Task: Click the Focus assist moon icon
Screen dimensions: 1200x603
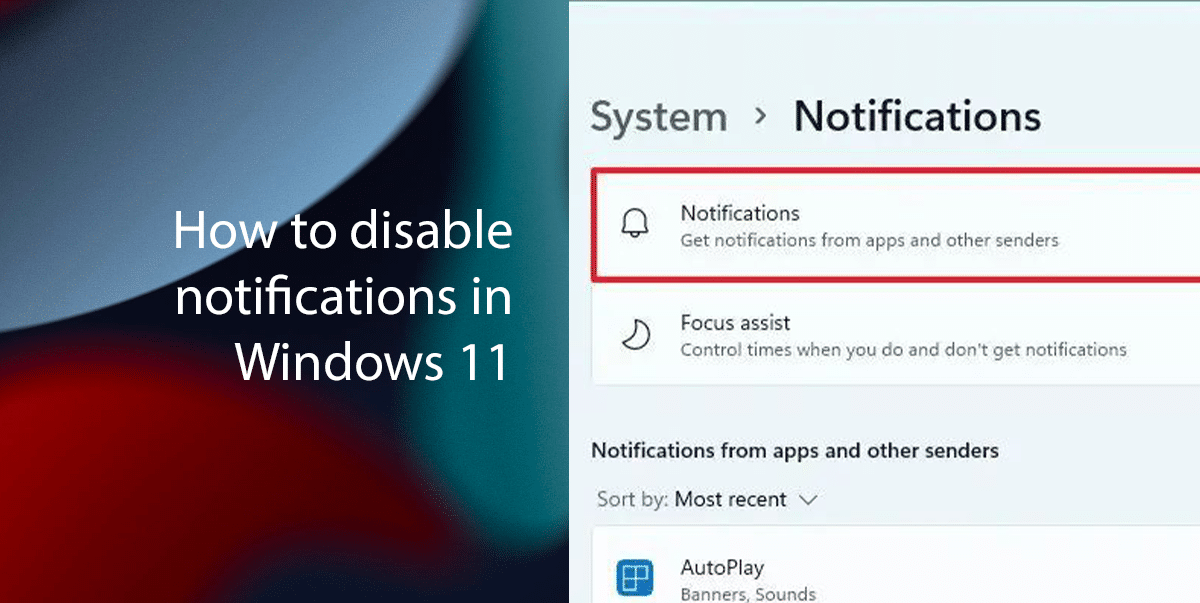Action: (x=635, y=335)
